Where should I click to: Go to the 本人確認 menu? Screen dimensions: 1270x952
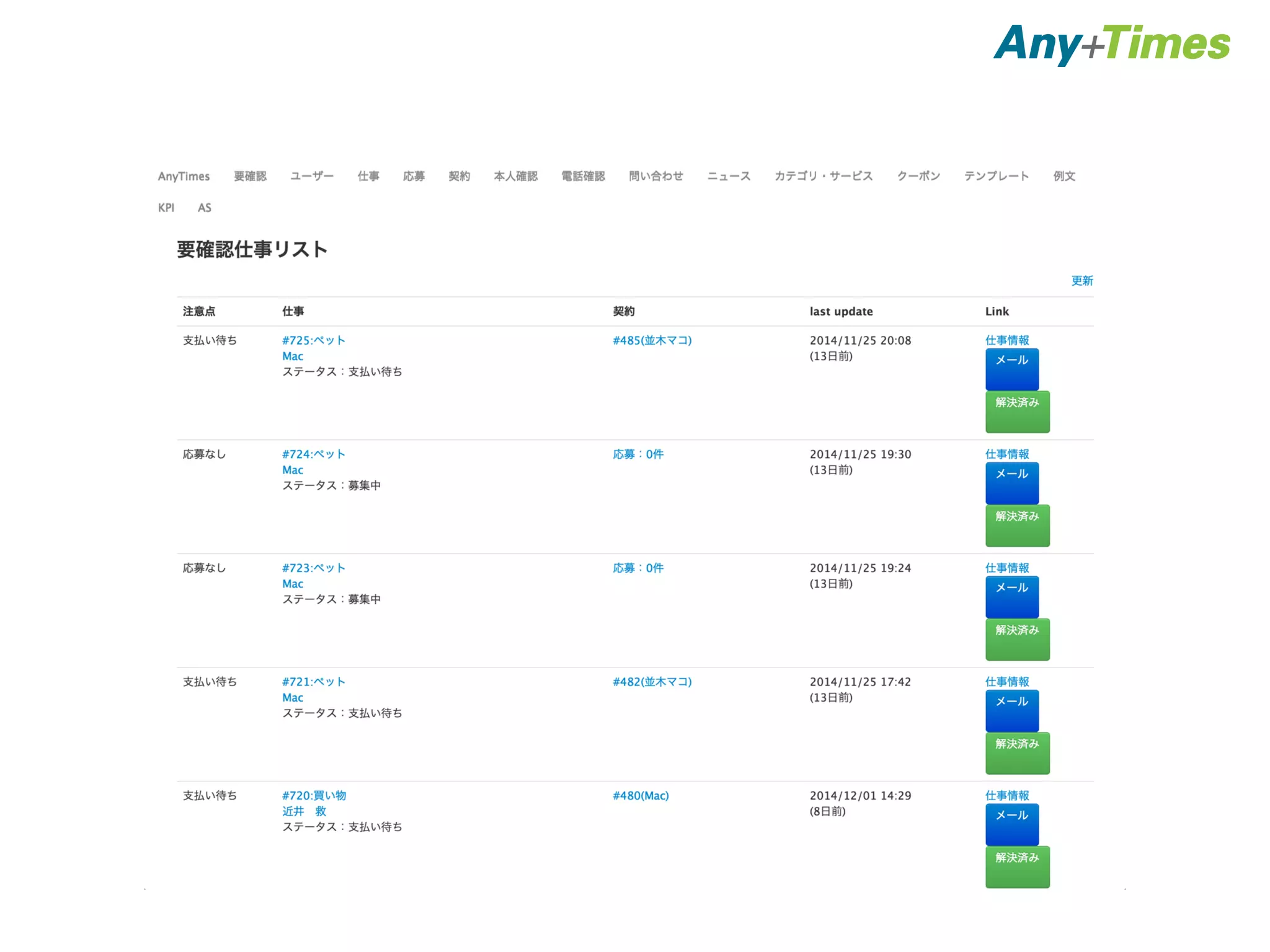point(515,176)
